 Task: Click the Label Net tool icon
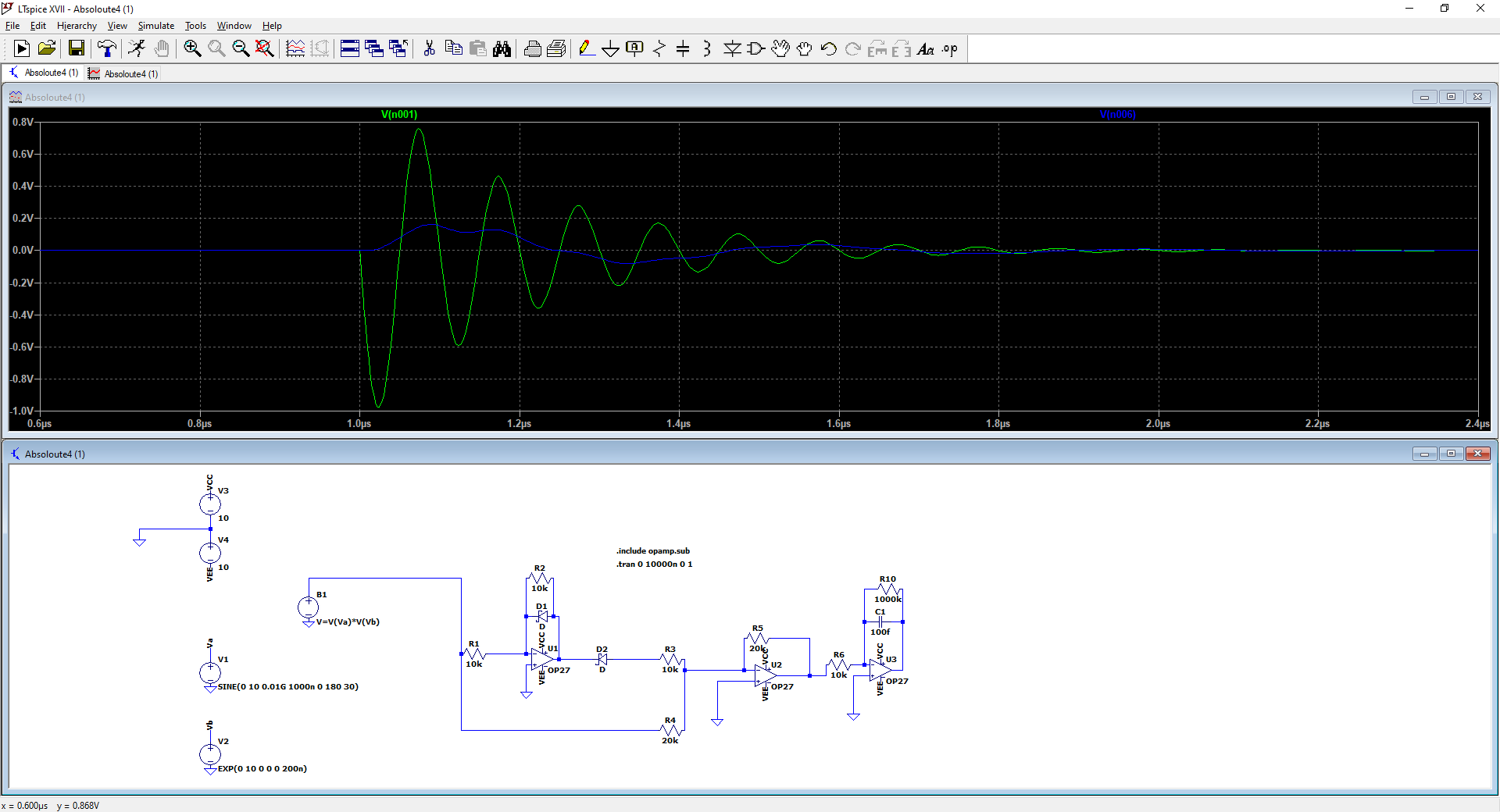634,48
